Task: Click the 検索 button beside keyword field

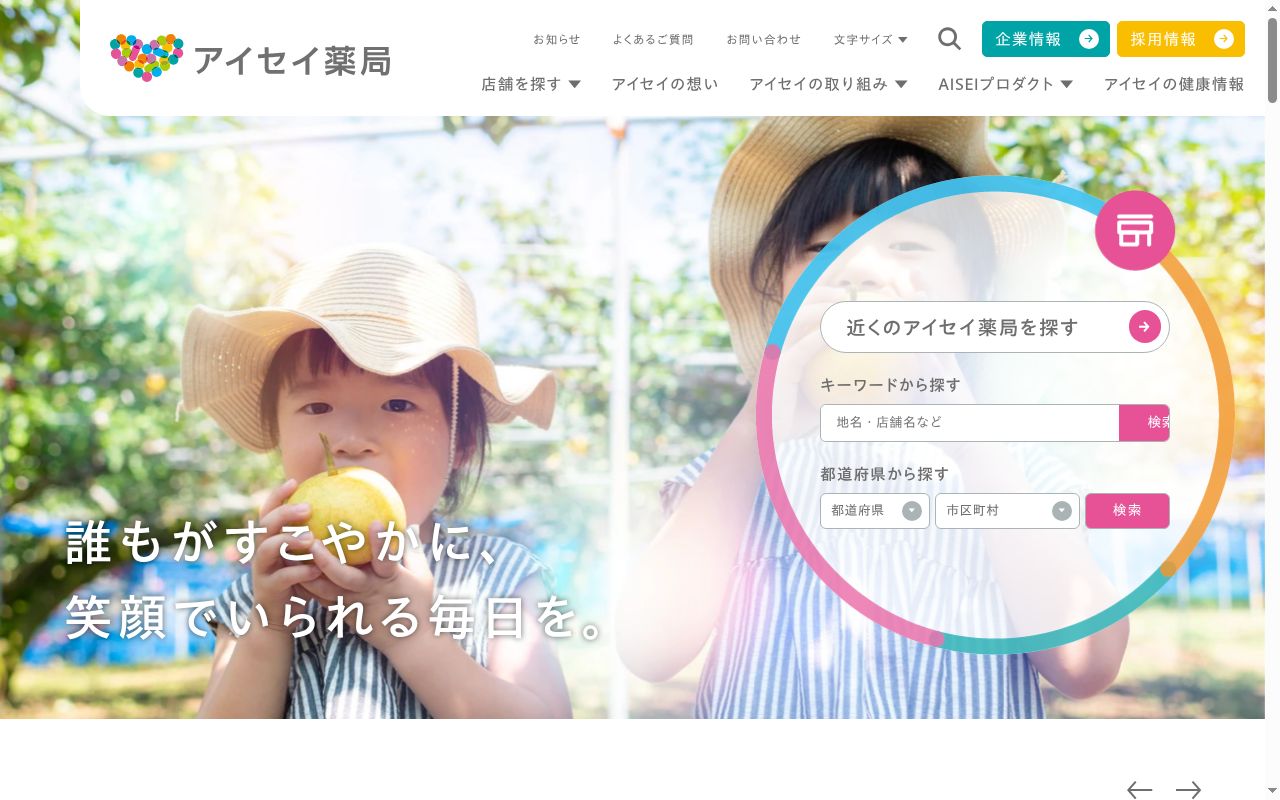Action: 1145,423
